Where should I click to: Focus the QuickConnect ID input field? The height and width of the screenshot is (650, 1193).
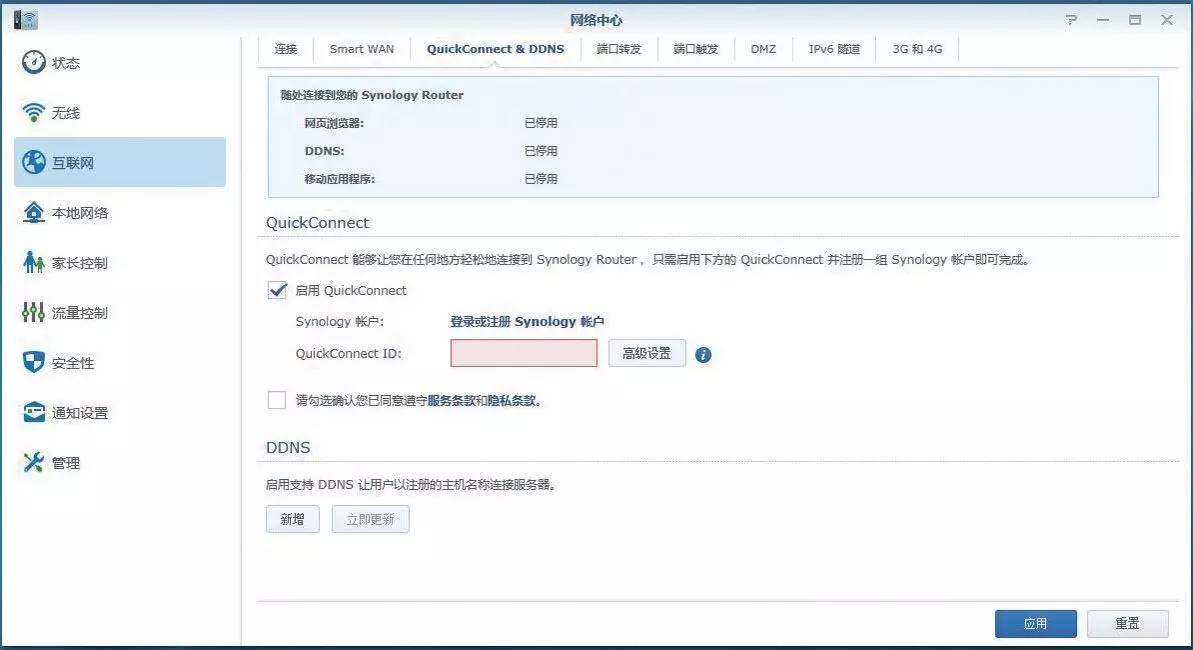coord(523,353)
